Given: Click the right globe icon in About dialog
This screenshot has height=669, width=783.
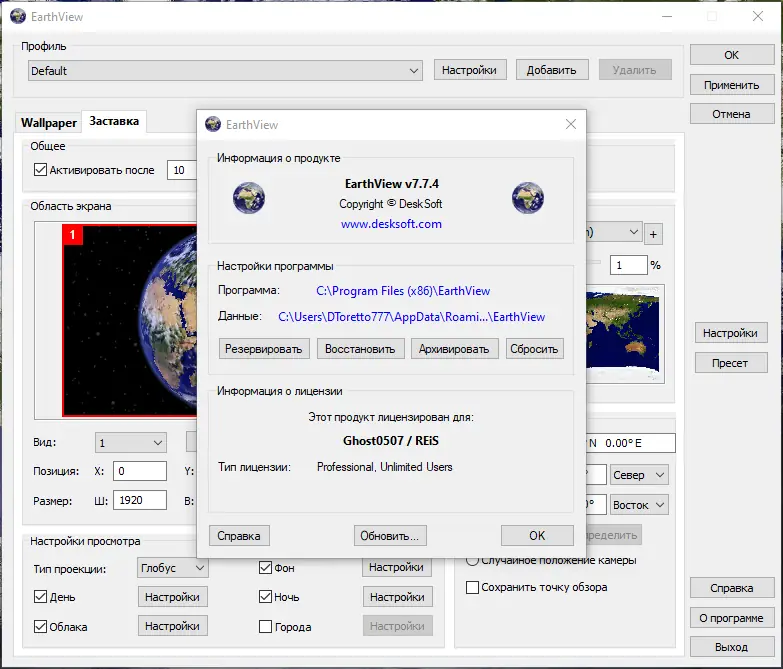Looking at the screenshot, I should coord(527,197).
